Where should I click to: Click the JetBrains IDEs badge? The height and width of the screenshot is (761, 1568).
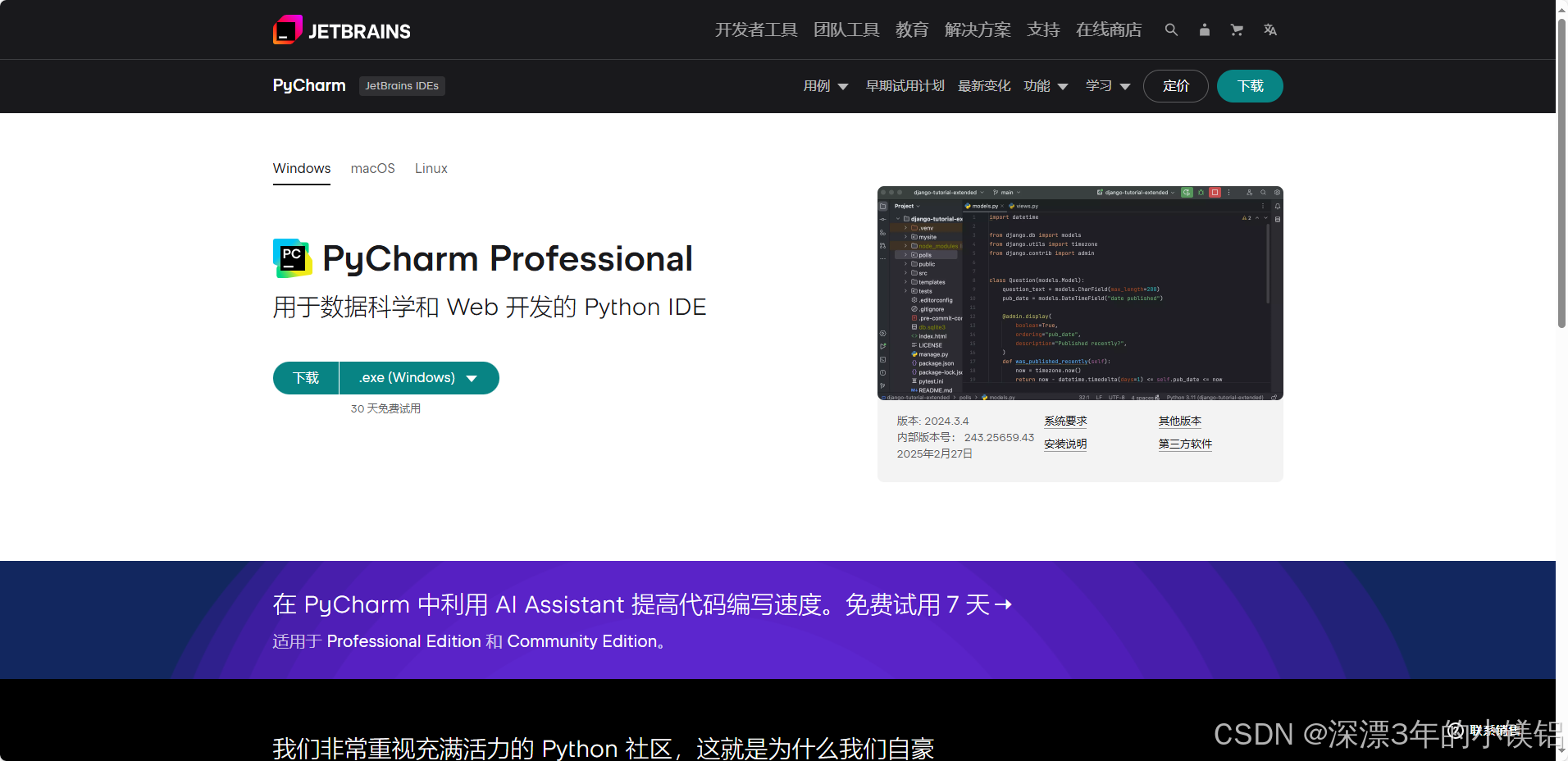coord(402,85)
